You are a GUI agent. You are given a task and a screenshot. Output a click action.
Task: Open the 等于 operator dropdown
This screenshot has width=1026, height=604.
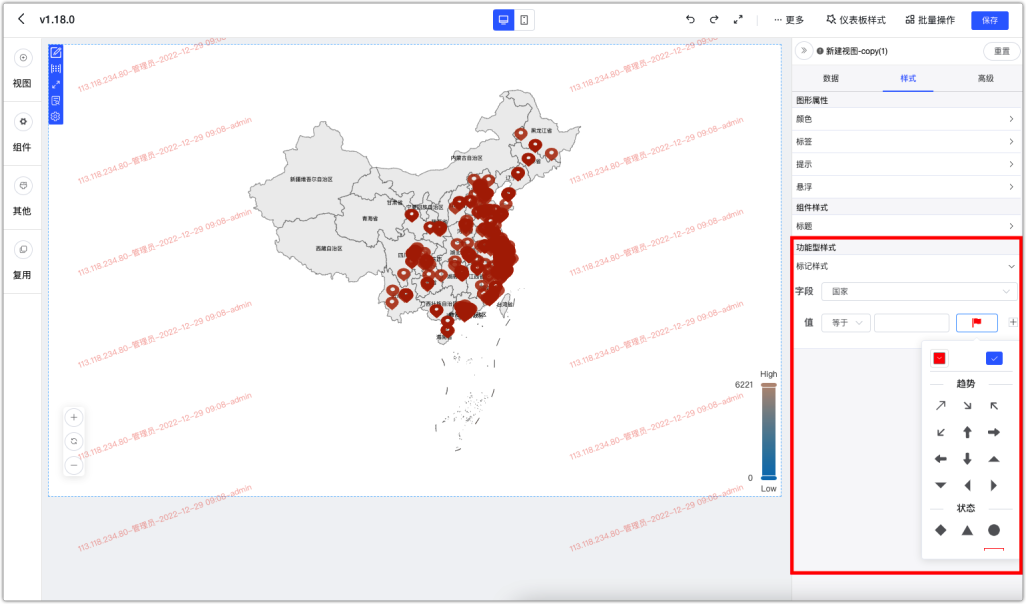(845, 323)
